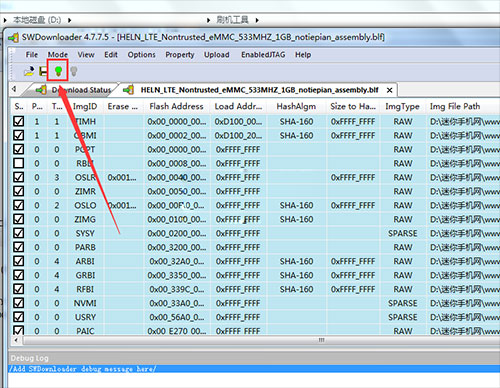Select the RFBI image ID cell
This screenshot has height=388, width=500.
[x=85, y=289]
